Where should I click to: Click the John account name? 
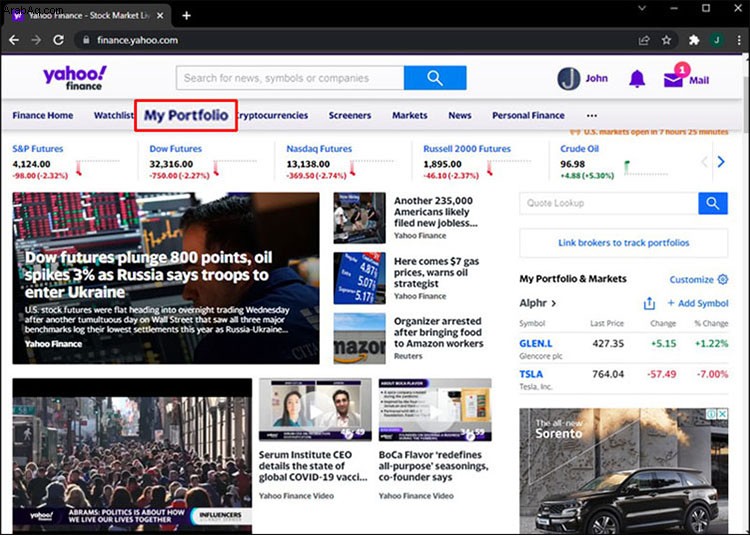click(596, 78)
